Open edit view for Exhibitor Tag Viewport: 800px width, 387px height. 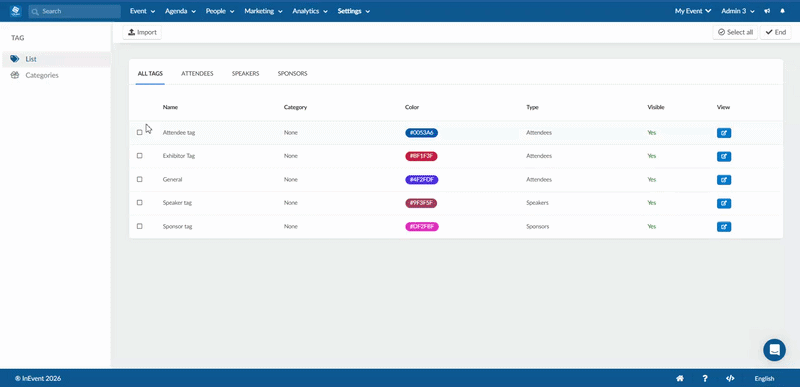(723, 157)
